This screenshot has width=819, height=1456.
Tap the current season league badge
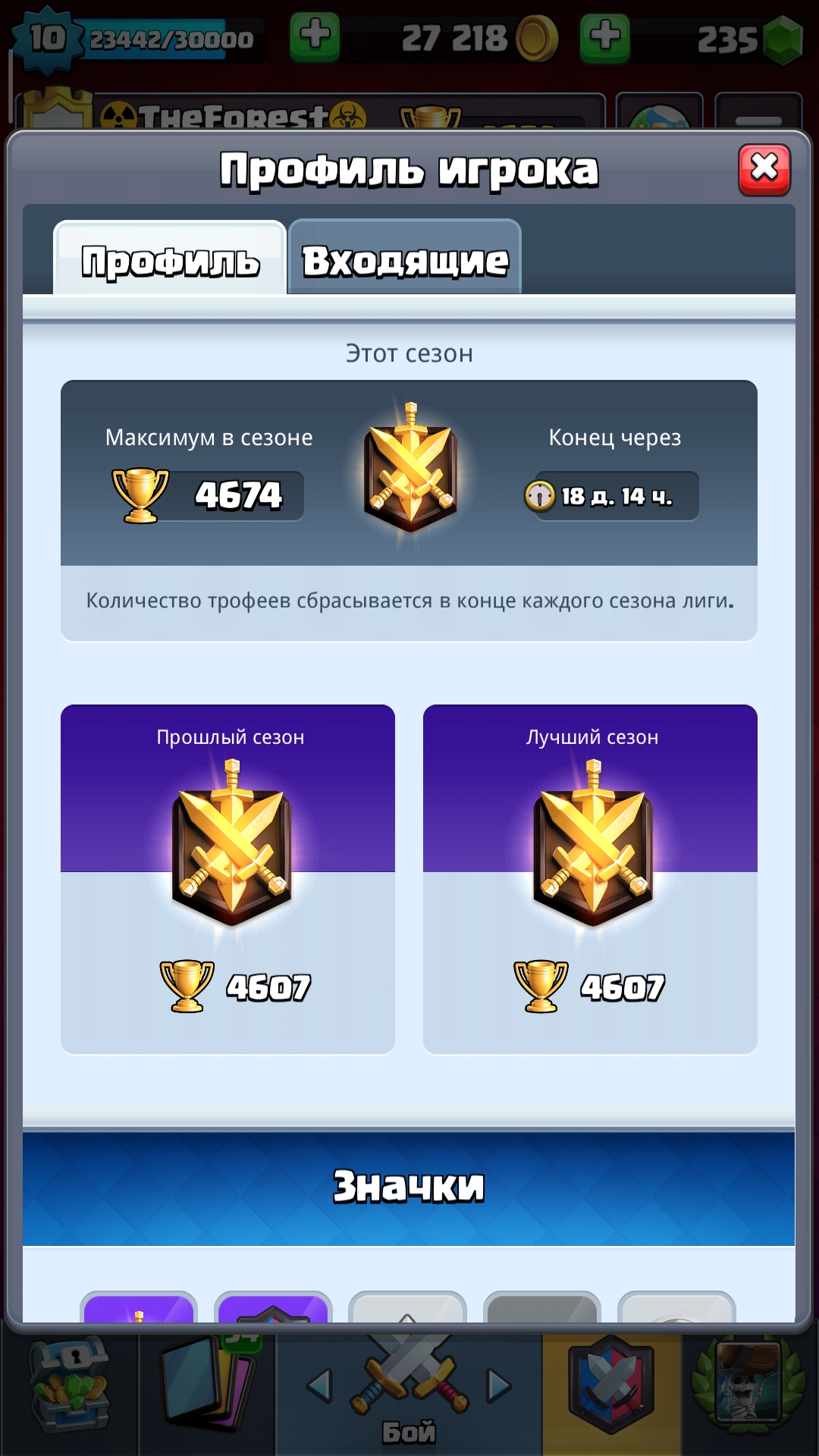(x=410, y=467)
